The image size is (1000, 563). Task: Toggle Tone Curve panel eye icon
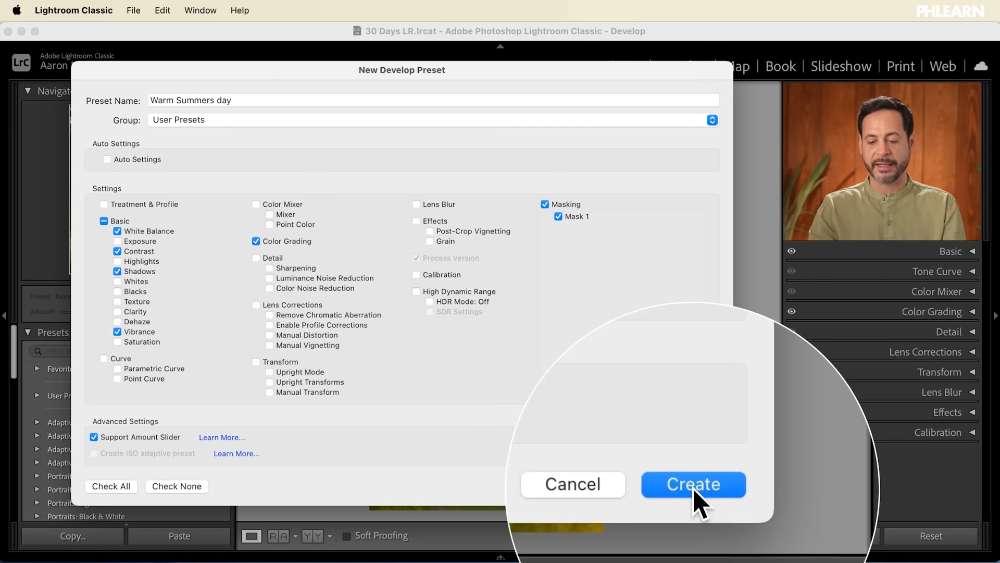tap(791, 272)
